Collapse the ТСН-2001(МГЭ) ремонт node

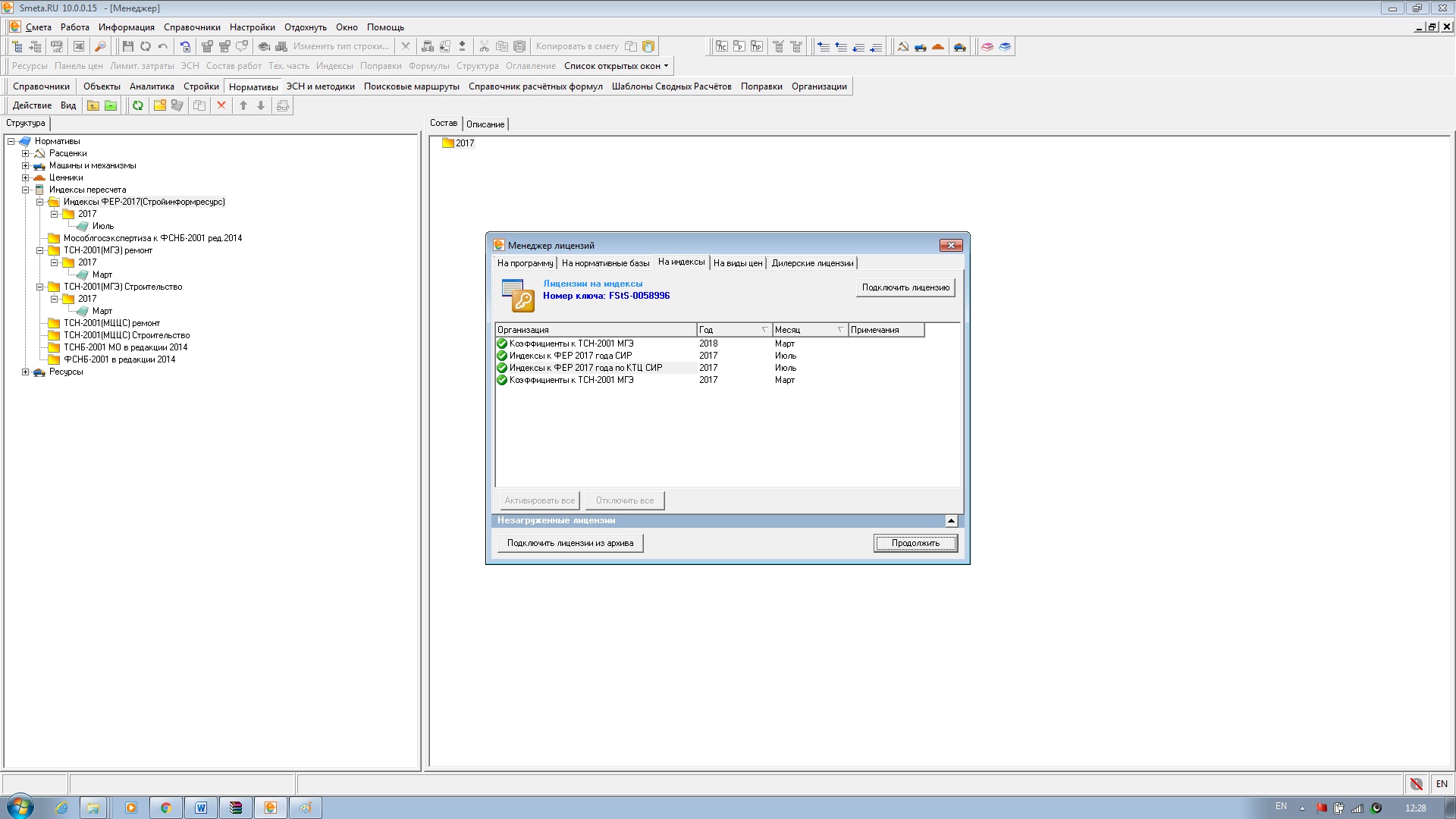pyautogui.click(x=40, y=250)
